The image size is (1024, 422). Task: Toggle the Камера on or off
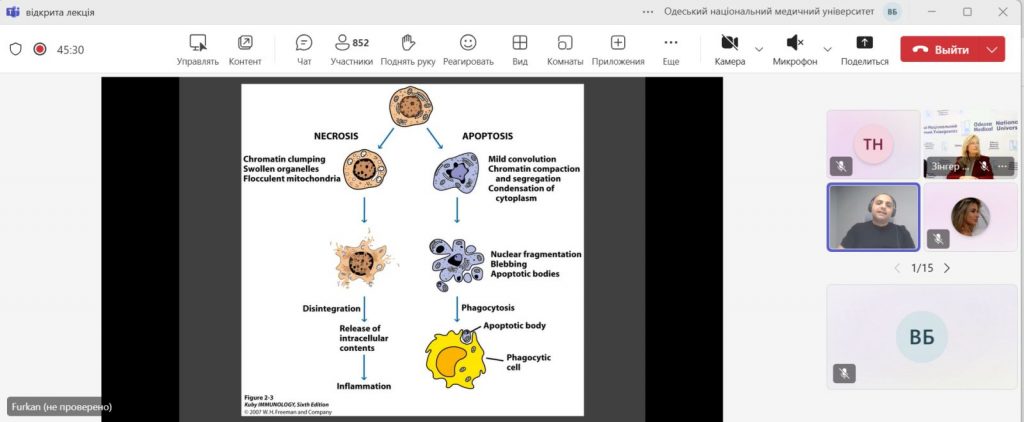(729, 49)
